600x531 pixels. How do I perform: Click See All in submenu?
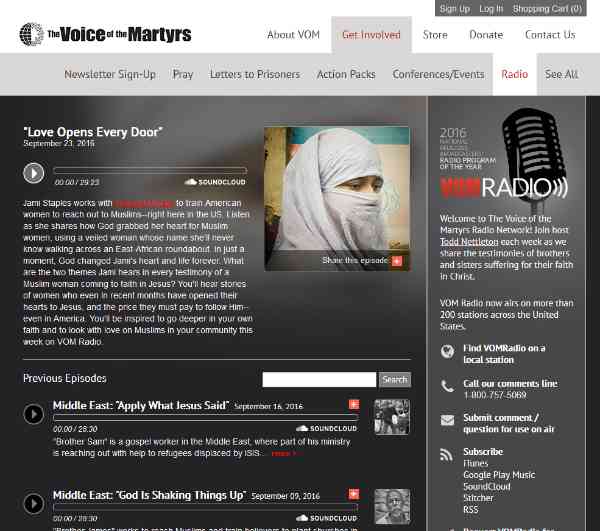[561, 74]
